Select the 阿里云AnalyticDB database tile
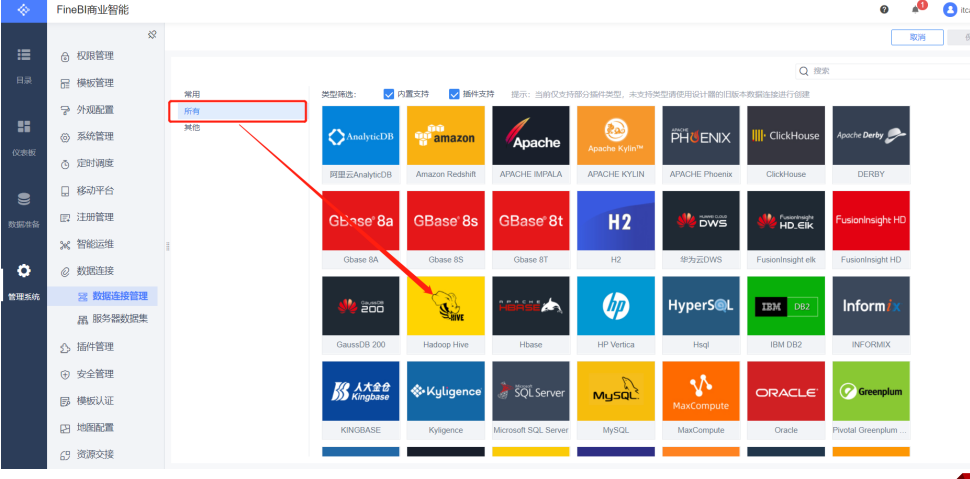 pyautogui.click(x=361, y=144)
